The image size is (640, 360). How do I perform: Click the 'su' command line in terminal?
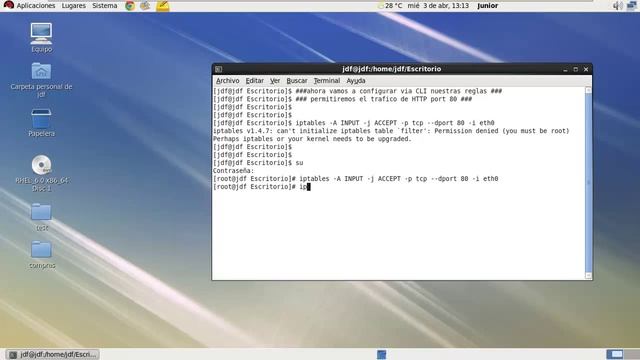[x=258, y=163]
